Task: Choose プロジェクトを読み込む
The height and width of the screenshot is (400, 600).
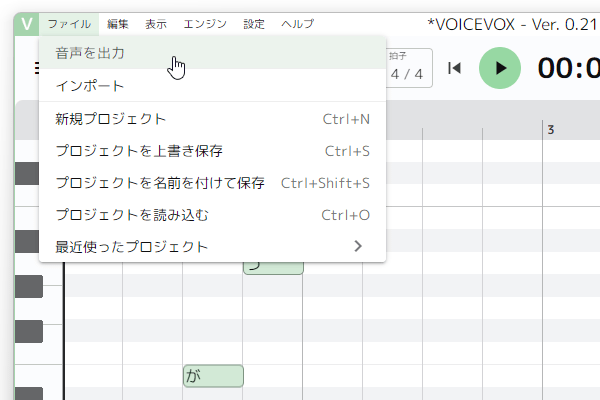Action: pos(212,215)
